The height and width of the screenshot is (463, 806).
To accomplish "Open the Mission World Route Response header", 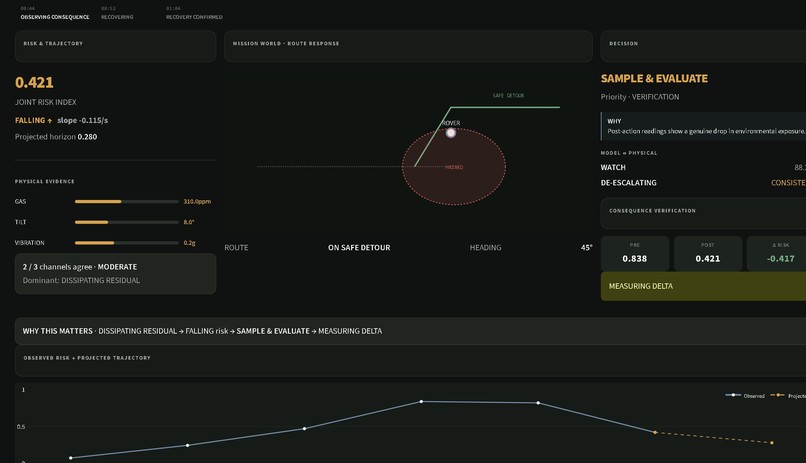I will 408,46.
